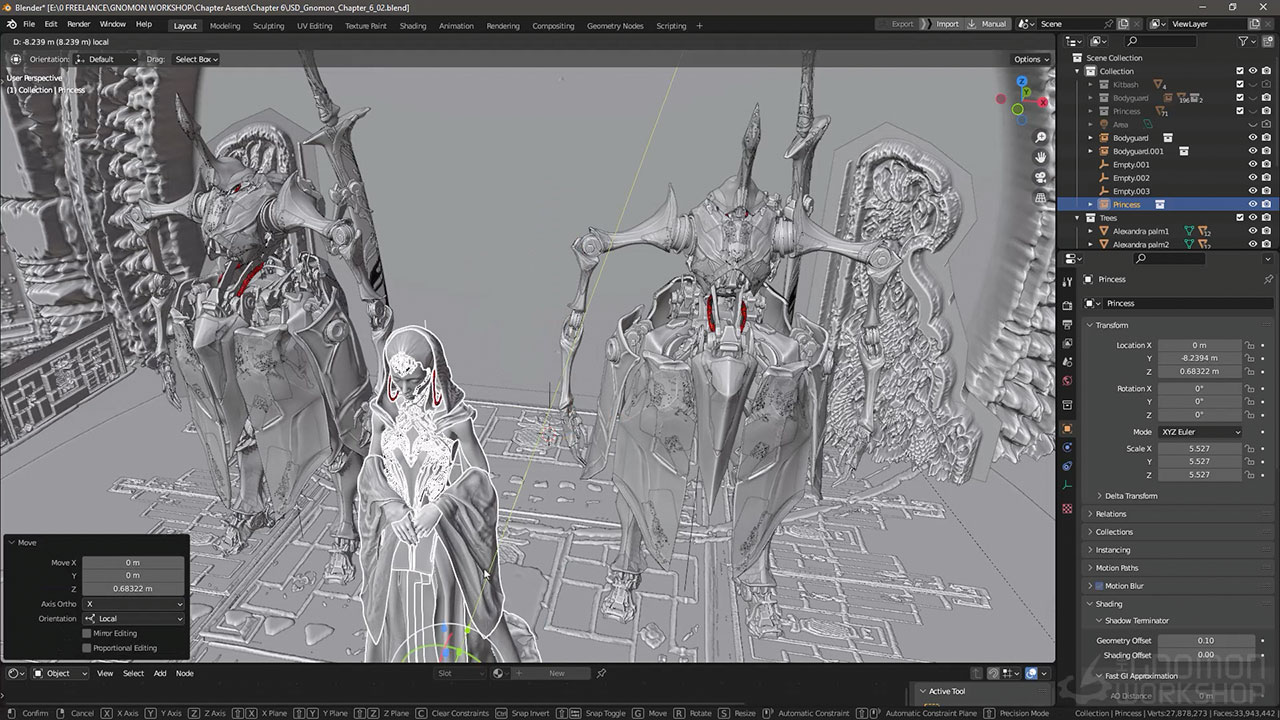Enable the Mirror Editing checkbox
Viewport: 1280px width, 720px height.
click(87, 633)
